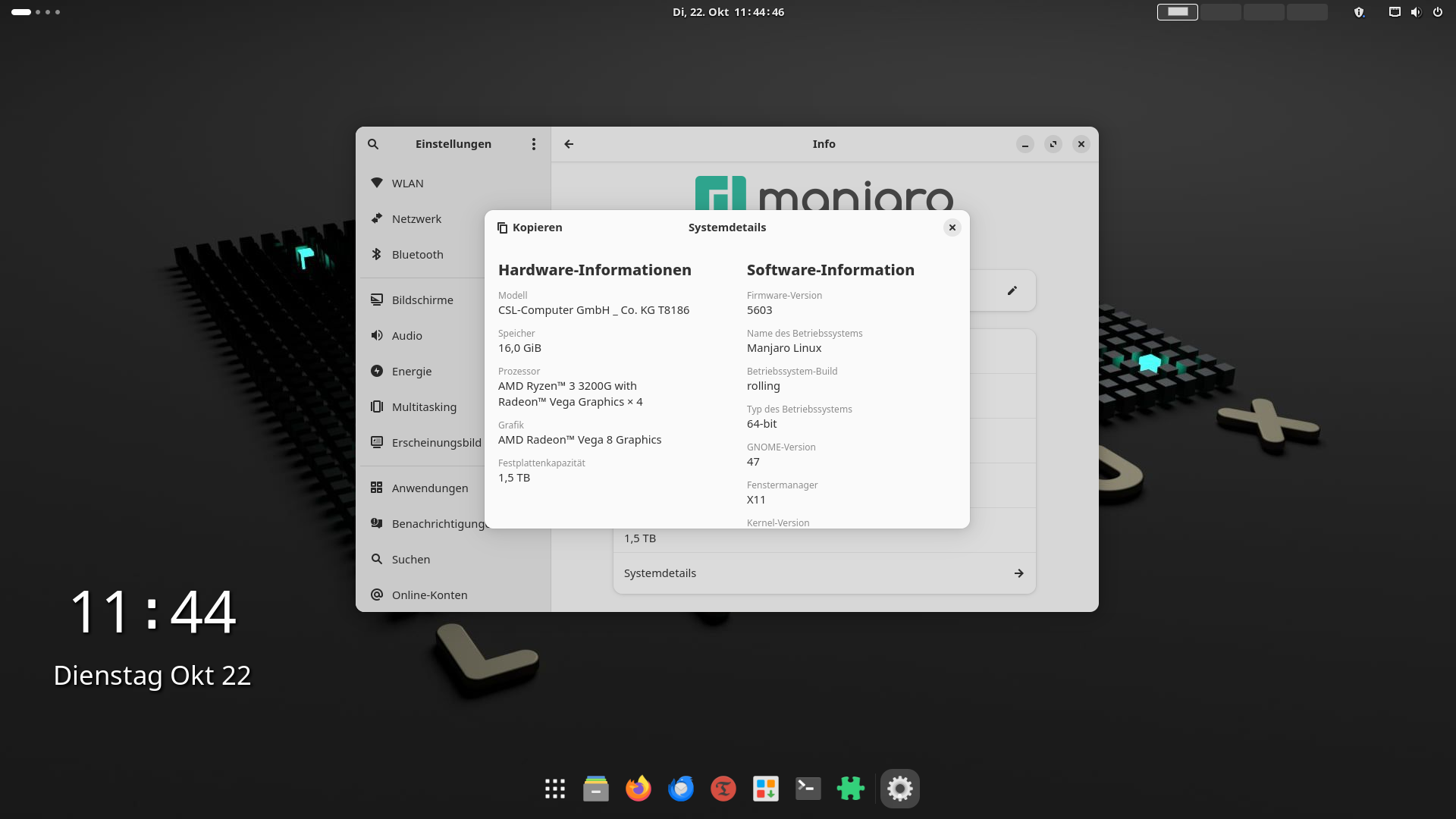Open the Audio settings
Screen dimensions: 1456x819
coord(406,336)
